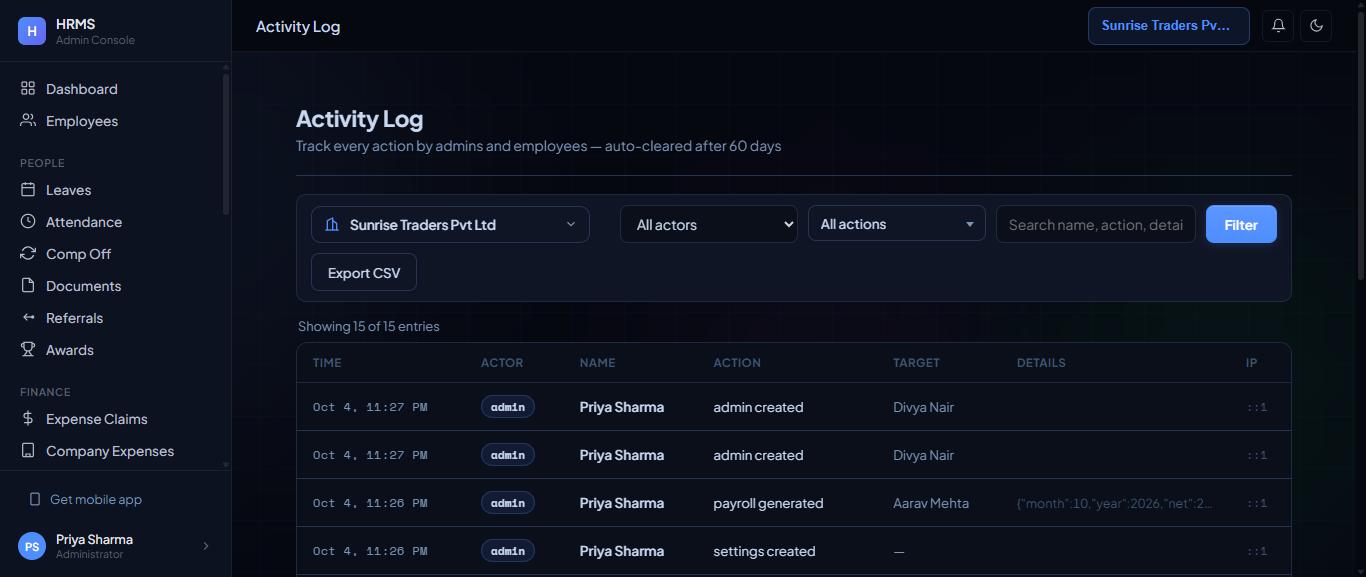Click admin badge in settings created row

[508, 551]
